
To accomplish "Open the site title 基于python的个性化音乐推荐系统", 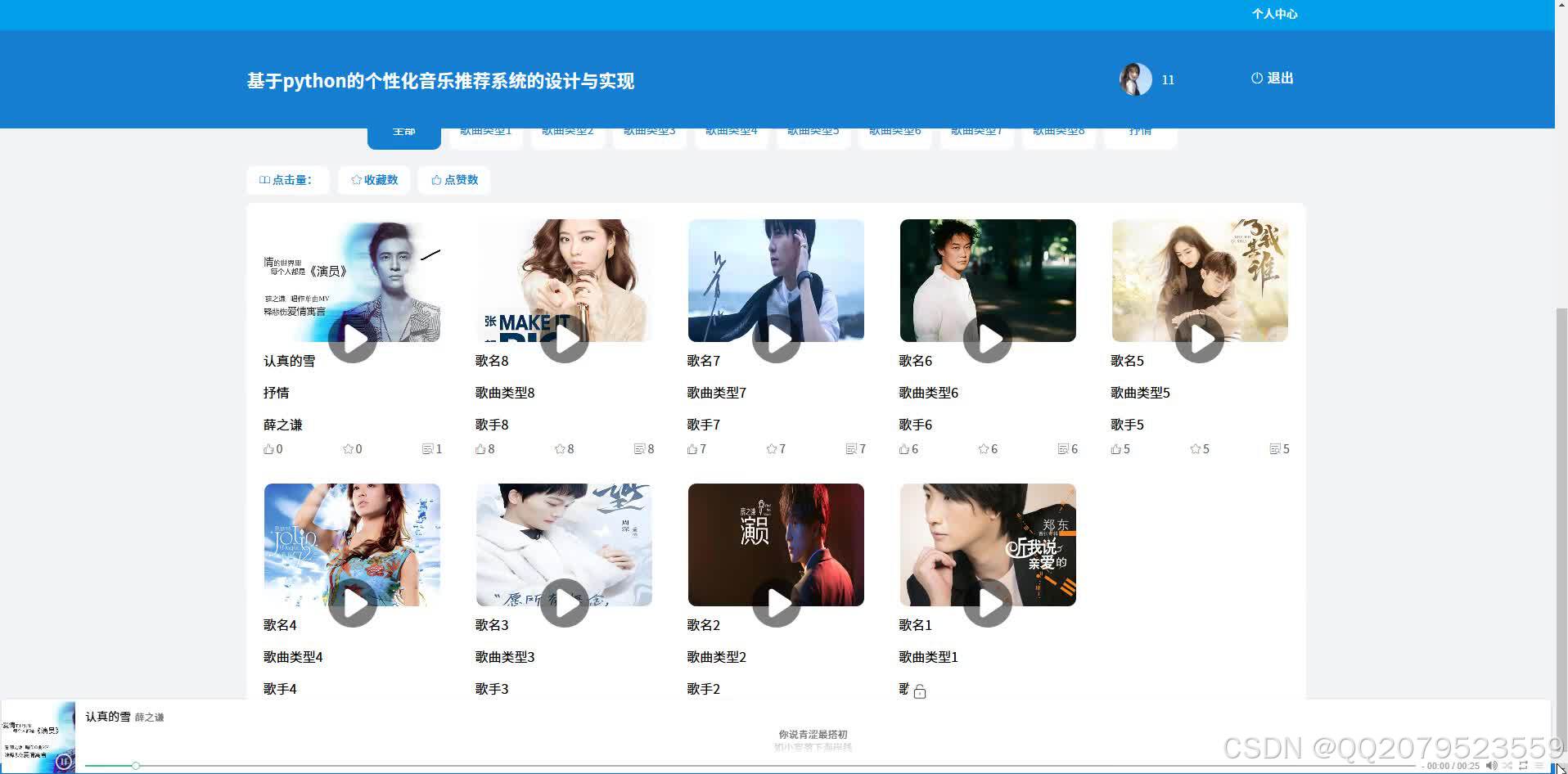I will click(440, 81).
